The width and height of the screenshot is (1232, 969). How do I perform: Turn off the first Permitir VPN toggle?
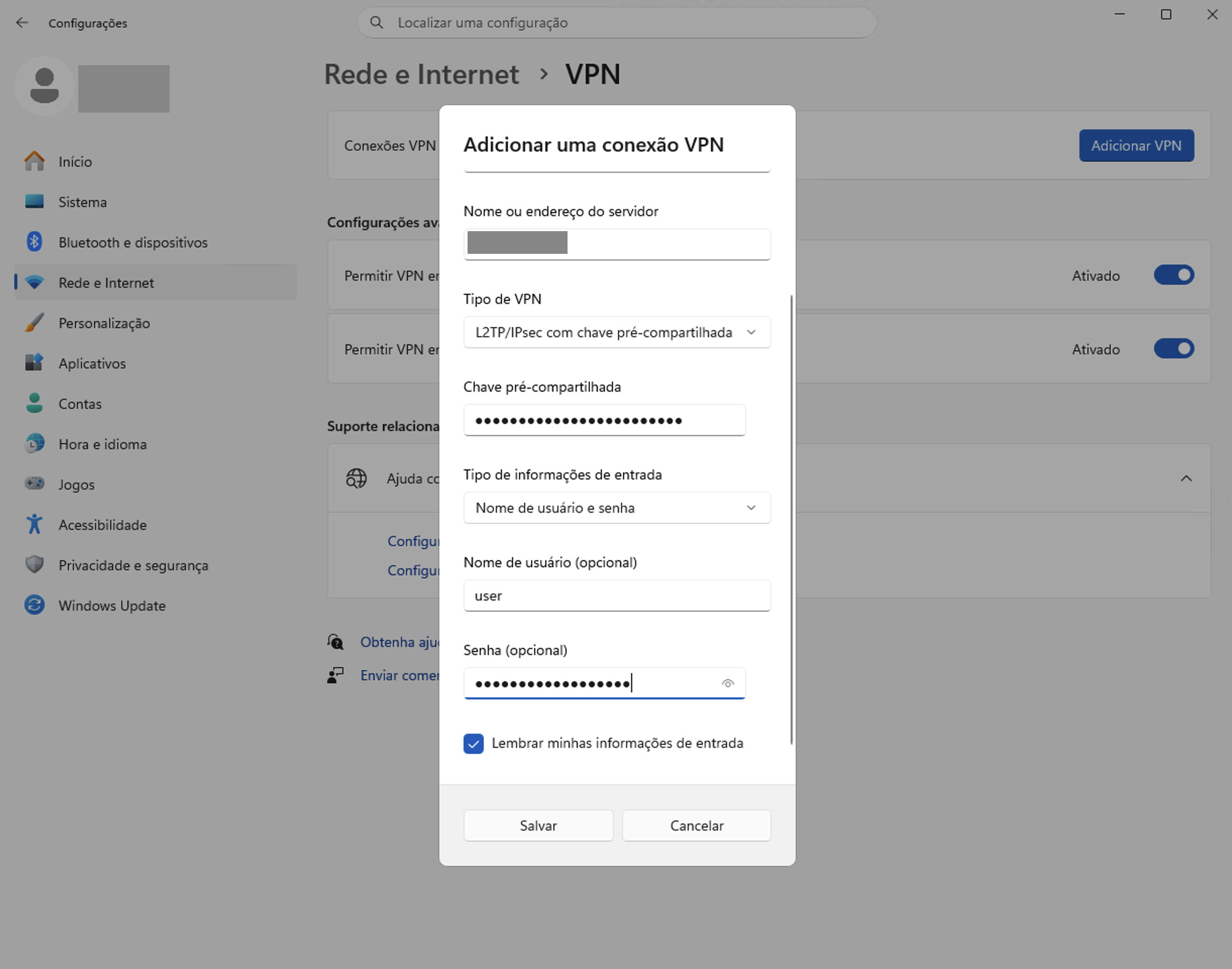pos(1173,275)
